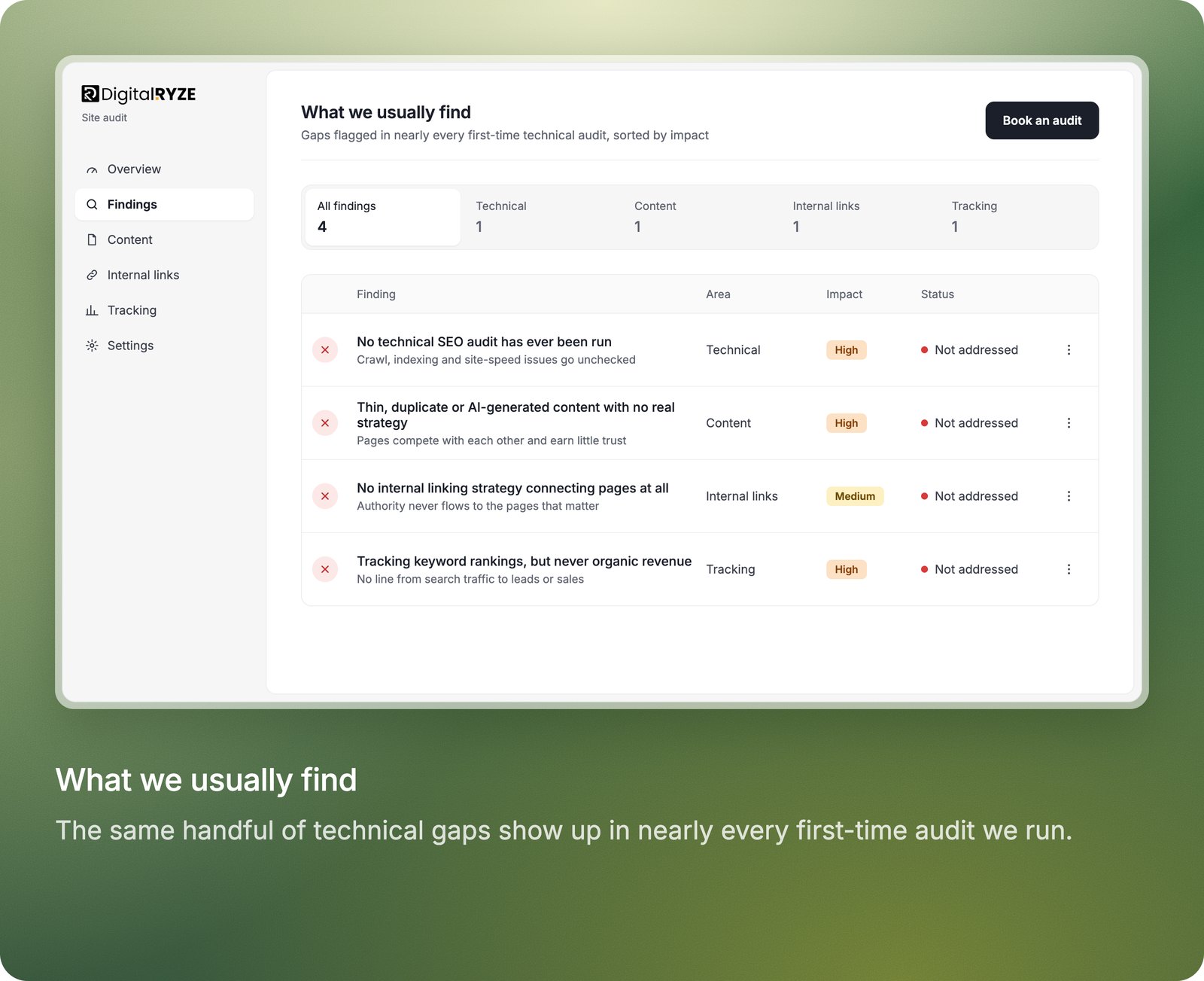
Task: Click Not addressed status in Content row
Action: click(969, 423)
